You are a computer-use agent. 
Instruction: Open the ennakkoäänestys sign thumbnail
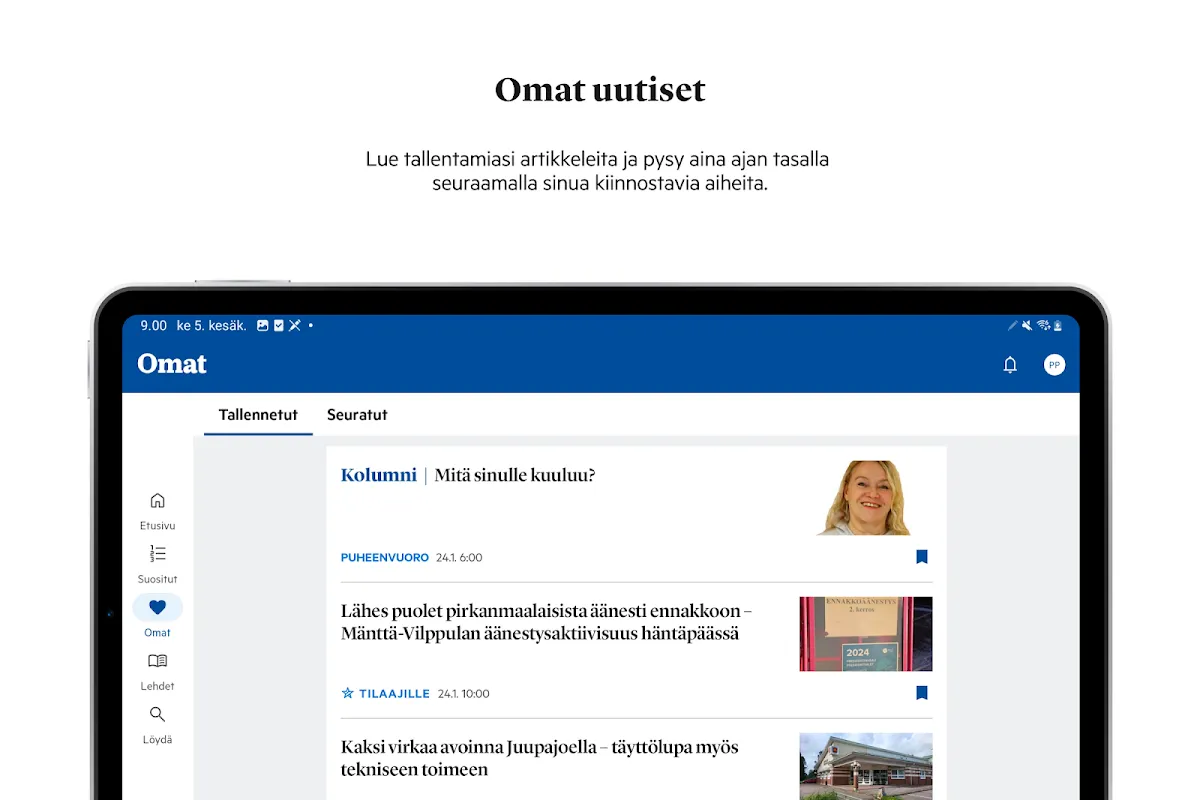tap(866, 634)
